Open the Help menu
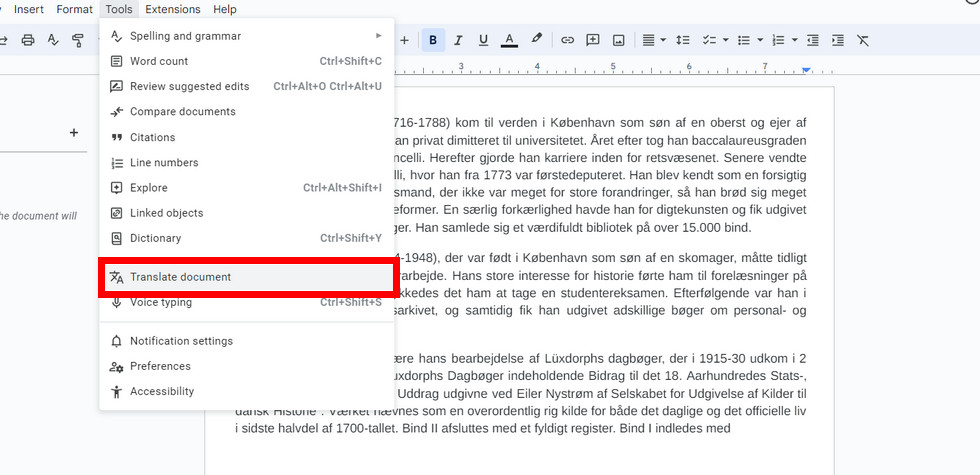980x475 pixels. (224, 9)
